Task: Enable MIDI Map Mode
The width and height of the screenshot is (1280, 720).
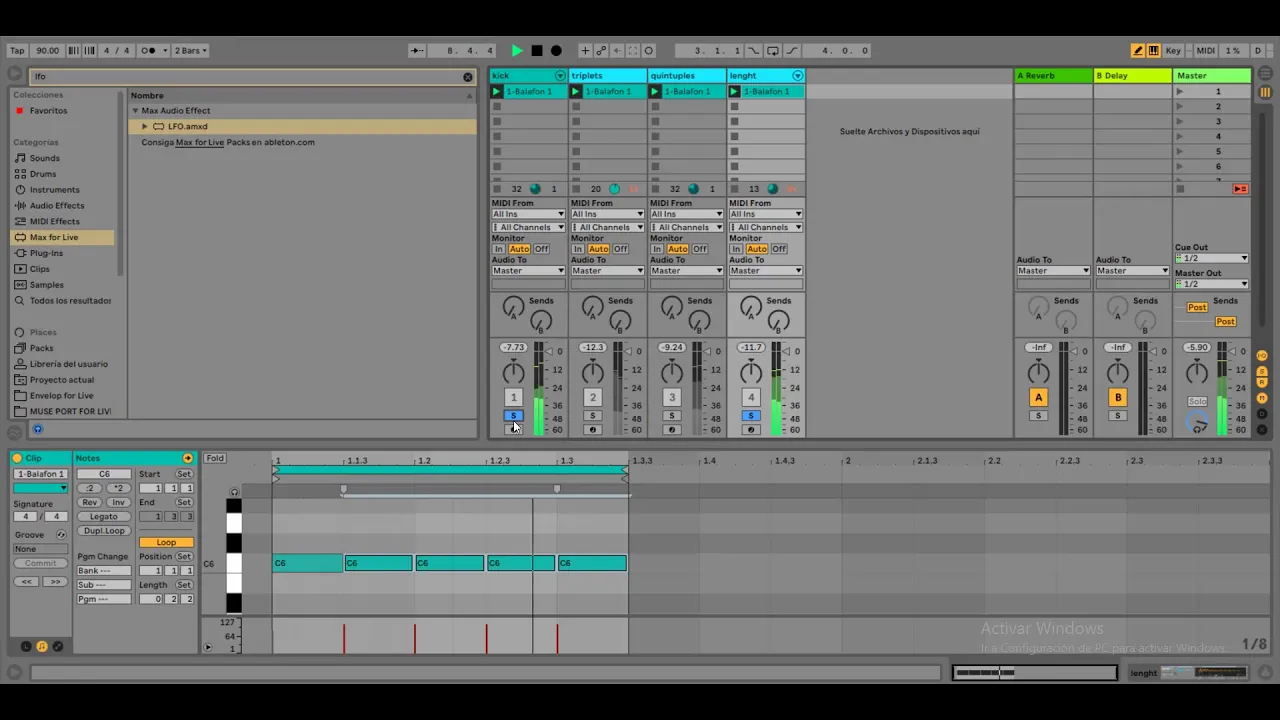Action: click(1206, 51)
